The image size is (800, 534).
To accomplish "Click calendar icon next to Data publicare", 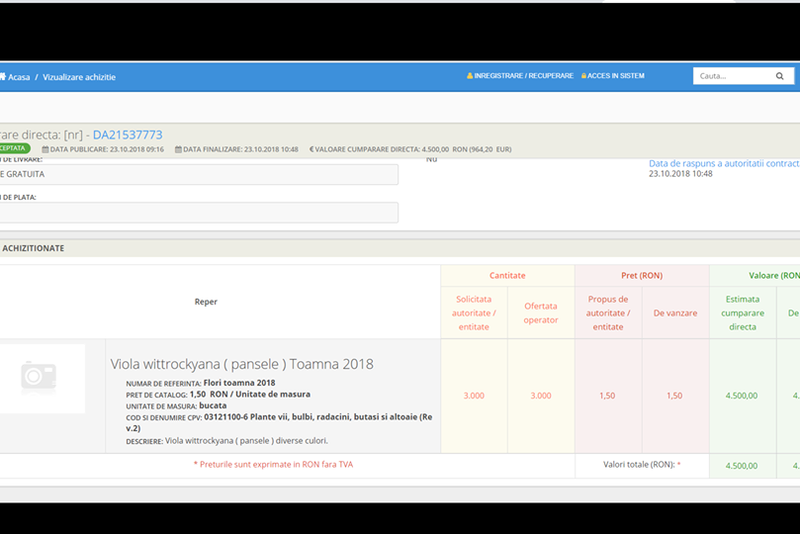I will (x=45, y=149).
